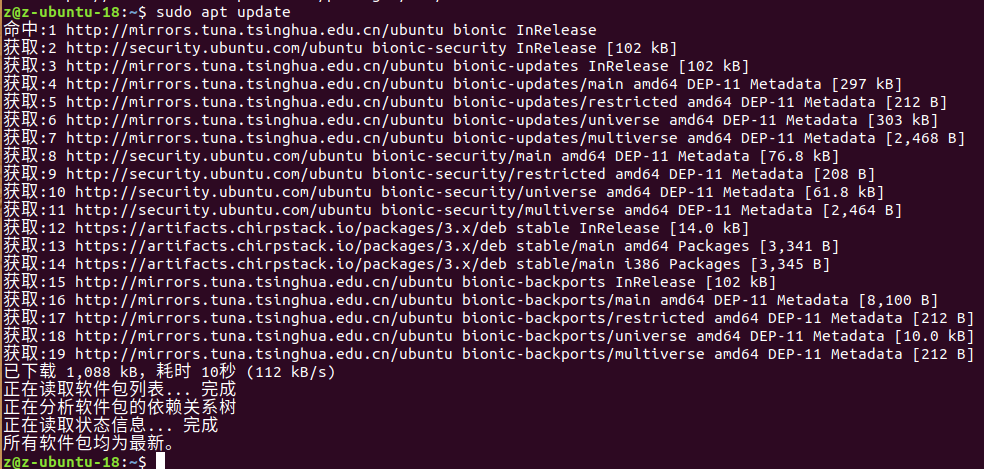Click the '正在读取状态信息... 完成' line

pos(111,425)
